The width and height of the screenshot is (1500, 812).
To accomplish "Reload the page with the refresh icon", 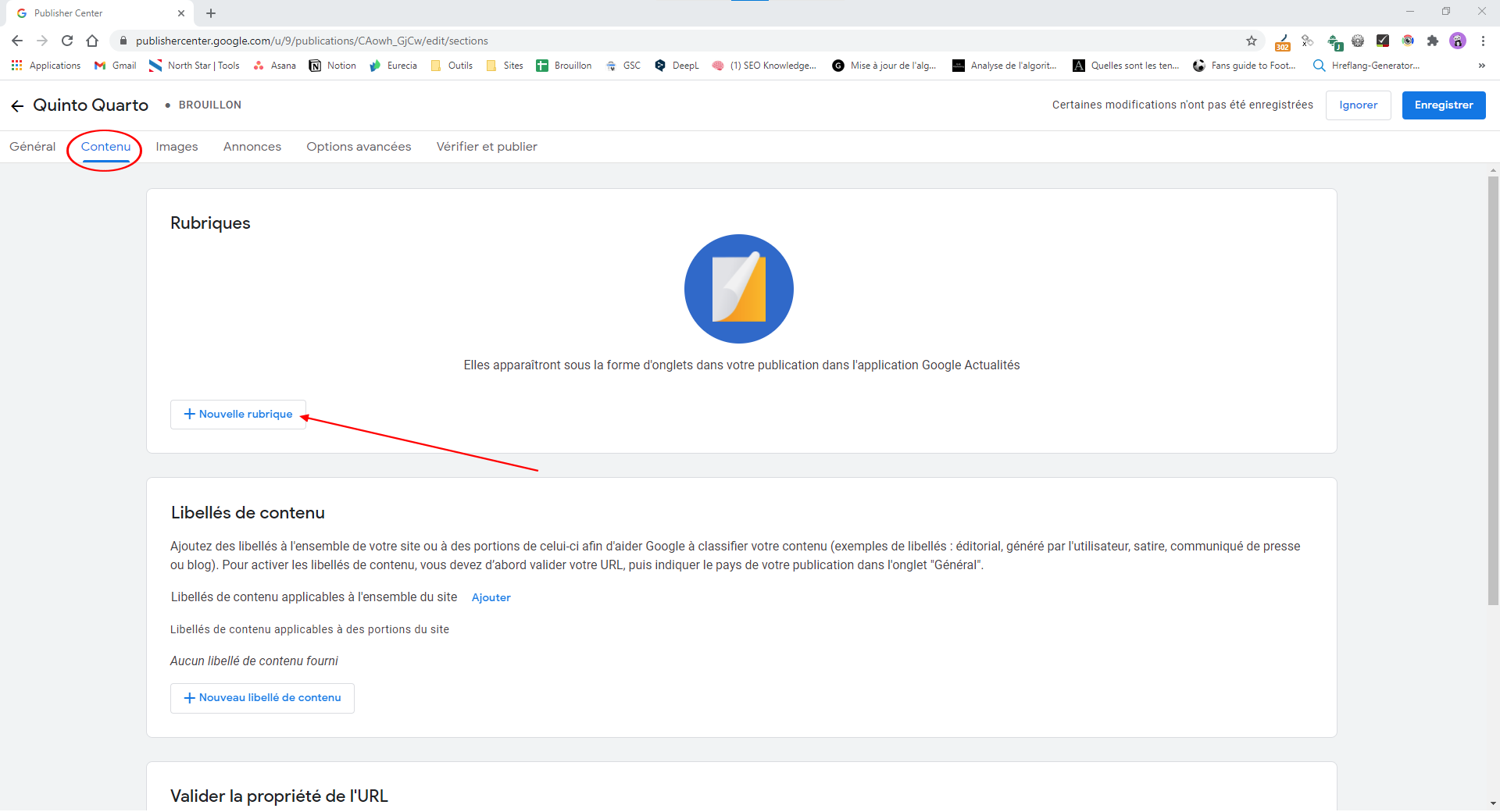I will [x=67, y=41].
